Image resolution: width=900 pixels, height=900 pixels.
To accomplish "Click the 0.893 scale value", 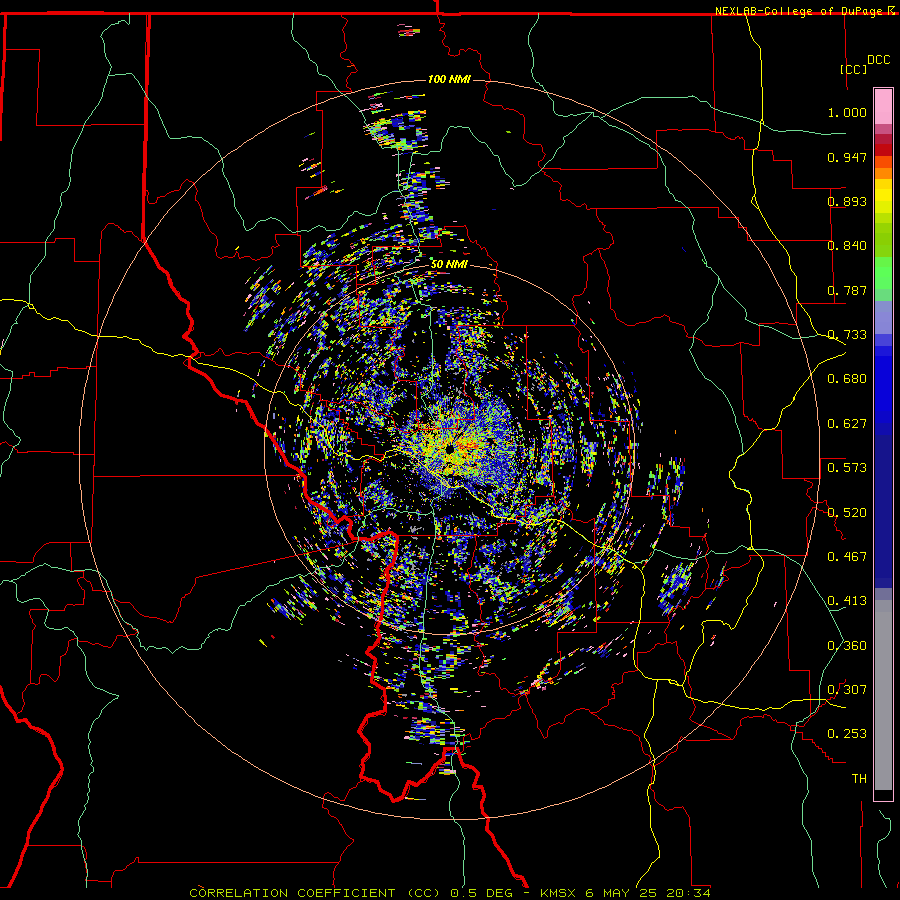I will pyautogui.click(x=847, y=201).
